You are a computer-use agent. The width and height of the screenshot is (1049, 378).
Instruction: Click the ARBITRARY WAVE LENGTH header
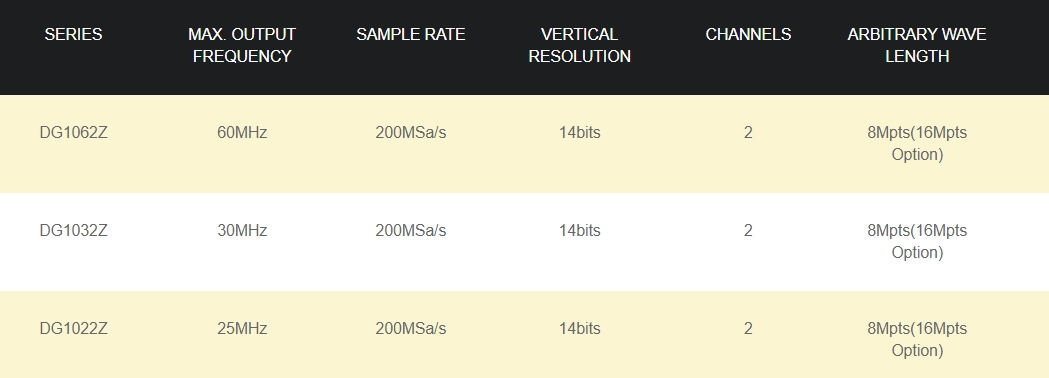pyautogui.click(x=917, y=45)
